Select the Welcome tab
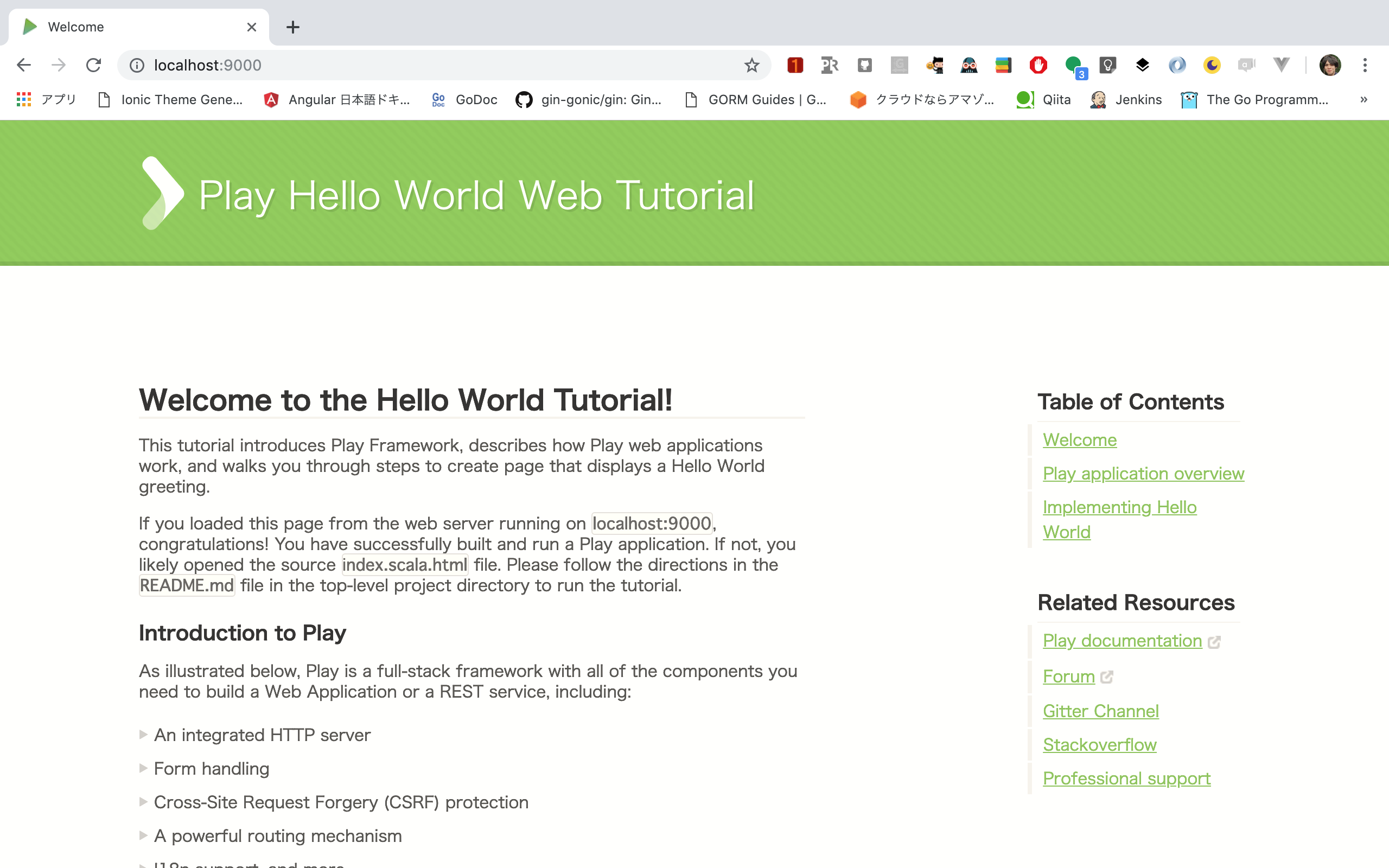This screenshot has width=1389, height=868. (139, 27)
